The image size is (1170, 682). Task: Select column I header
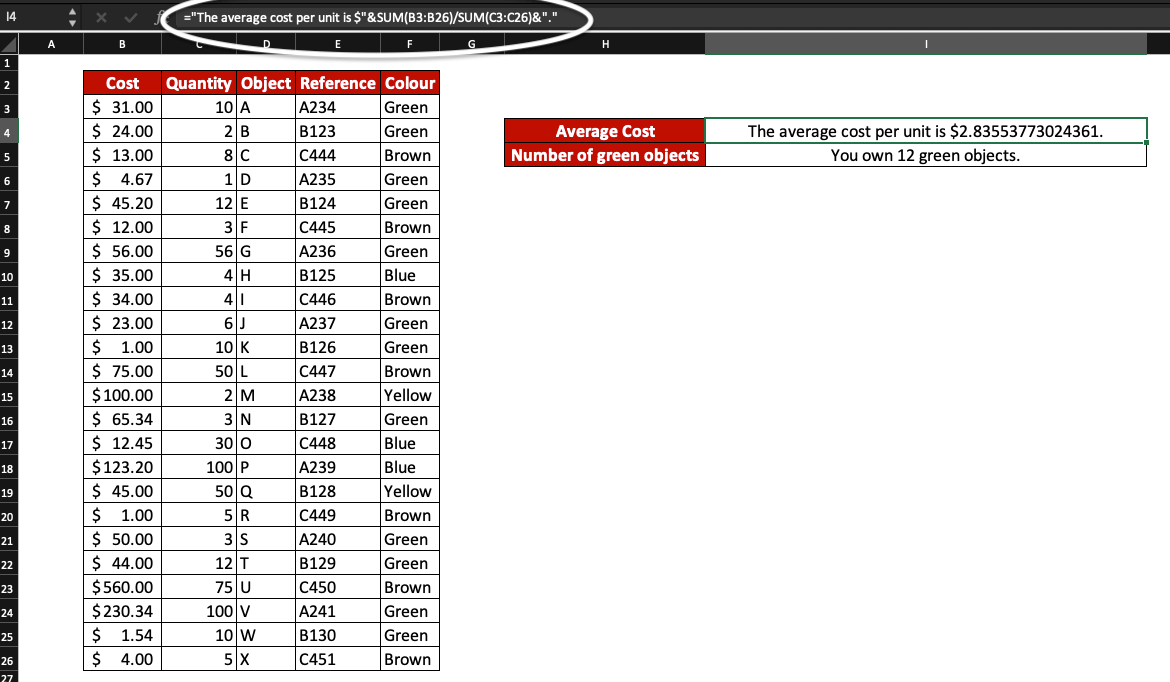[x=925, y=43]
